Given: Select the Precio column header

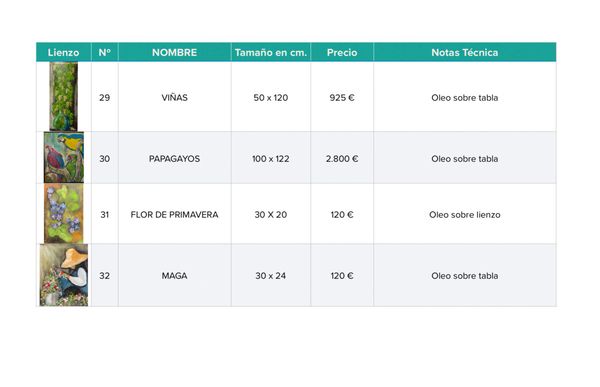Looking at the screenshot, I should [x=342, y=52].
